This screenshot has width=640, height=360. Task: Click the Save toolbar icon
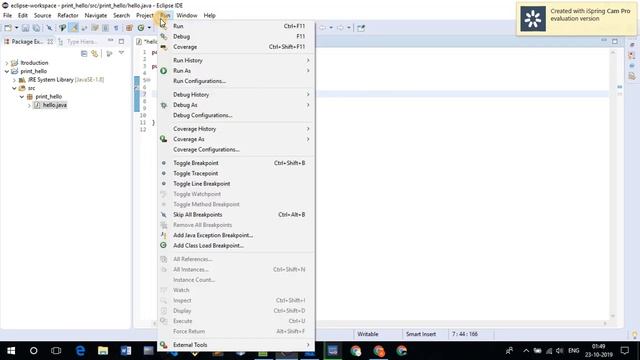pos(25,28)
